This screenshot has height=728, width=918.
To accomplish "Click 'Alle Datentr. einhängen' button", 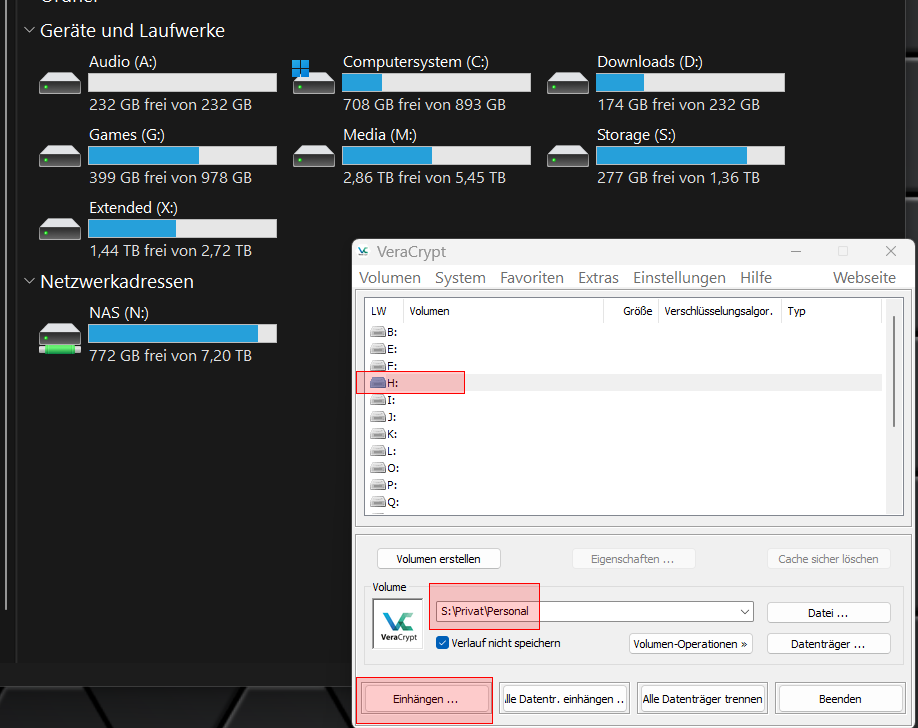I will [x=564, y=699].
